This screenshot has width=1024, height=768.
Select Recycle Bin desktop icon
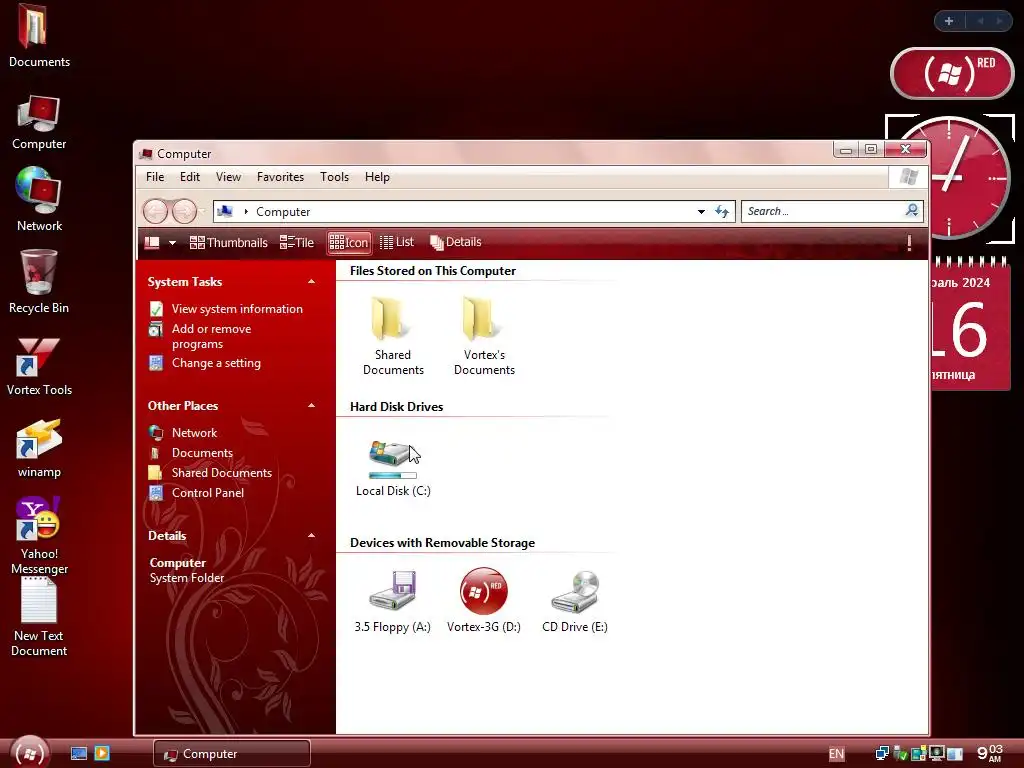click(x=39, y=281)
